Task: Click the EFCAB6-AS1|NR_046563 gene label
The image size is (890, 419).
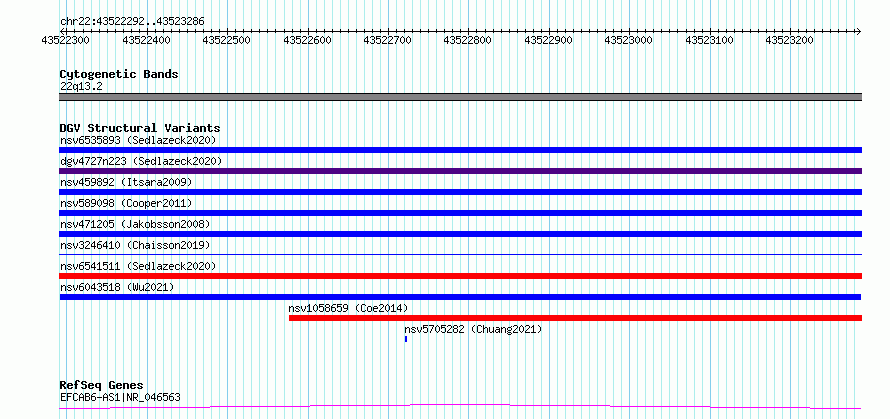Action: (120, 397)
